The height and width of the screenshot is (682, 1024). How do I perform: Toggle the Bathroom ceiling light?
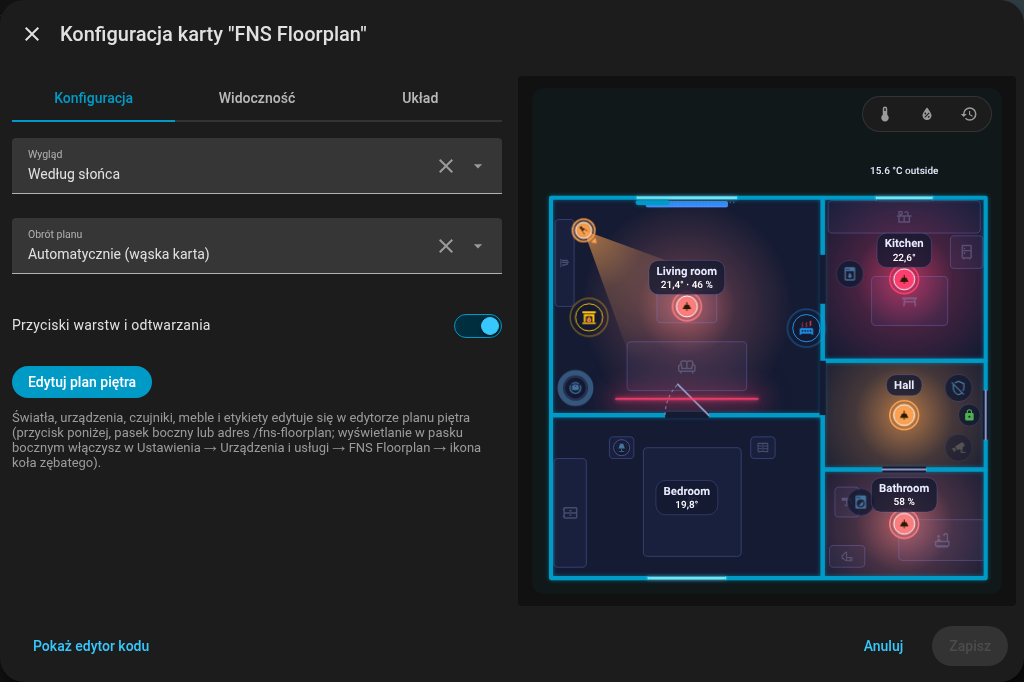(904, 523)
